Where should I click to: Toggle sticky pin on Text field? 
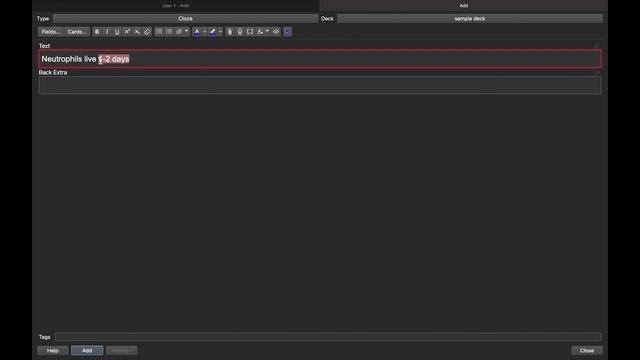coord(597,46)
